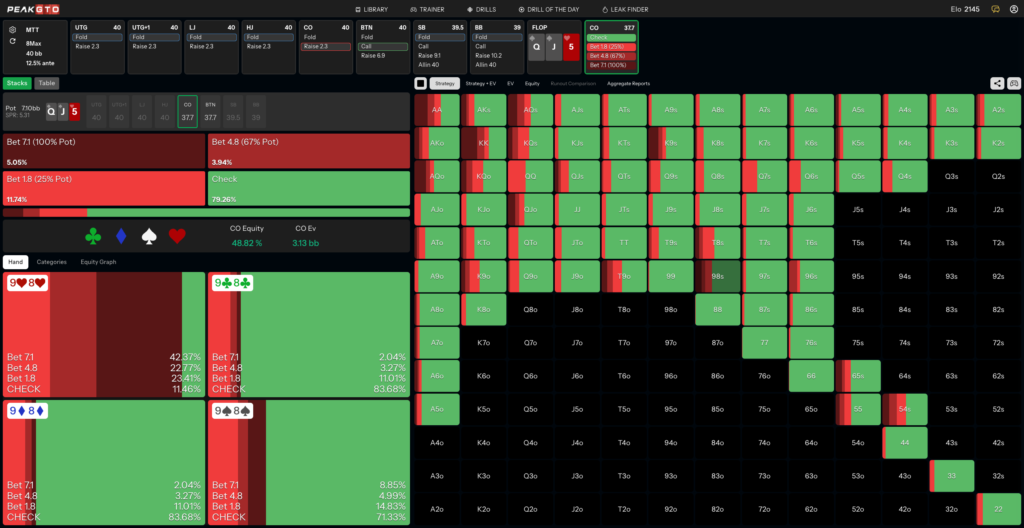Switch to Stacks view
This screenshot has width=1024, height=528.
(17, 83)
